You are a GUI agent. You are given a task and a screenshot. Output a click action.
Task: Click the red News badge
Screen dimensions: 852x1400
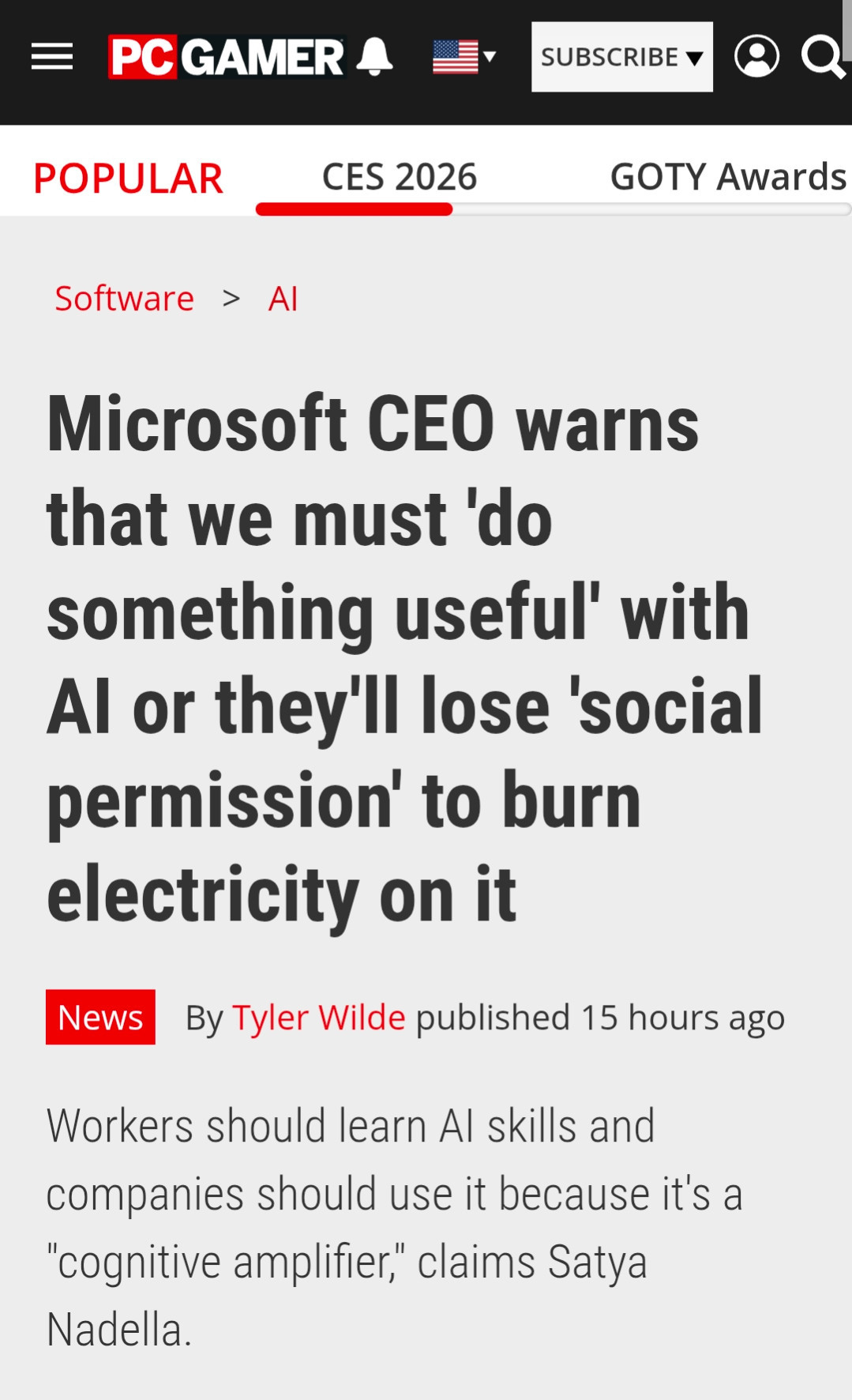point(100,1018)
